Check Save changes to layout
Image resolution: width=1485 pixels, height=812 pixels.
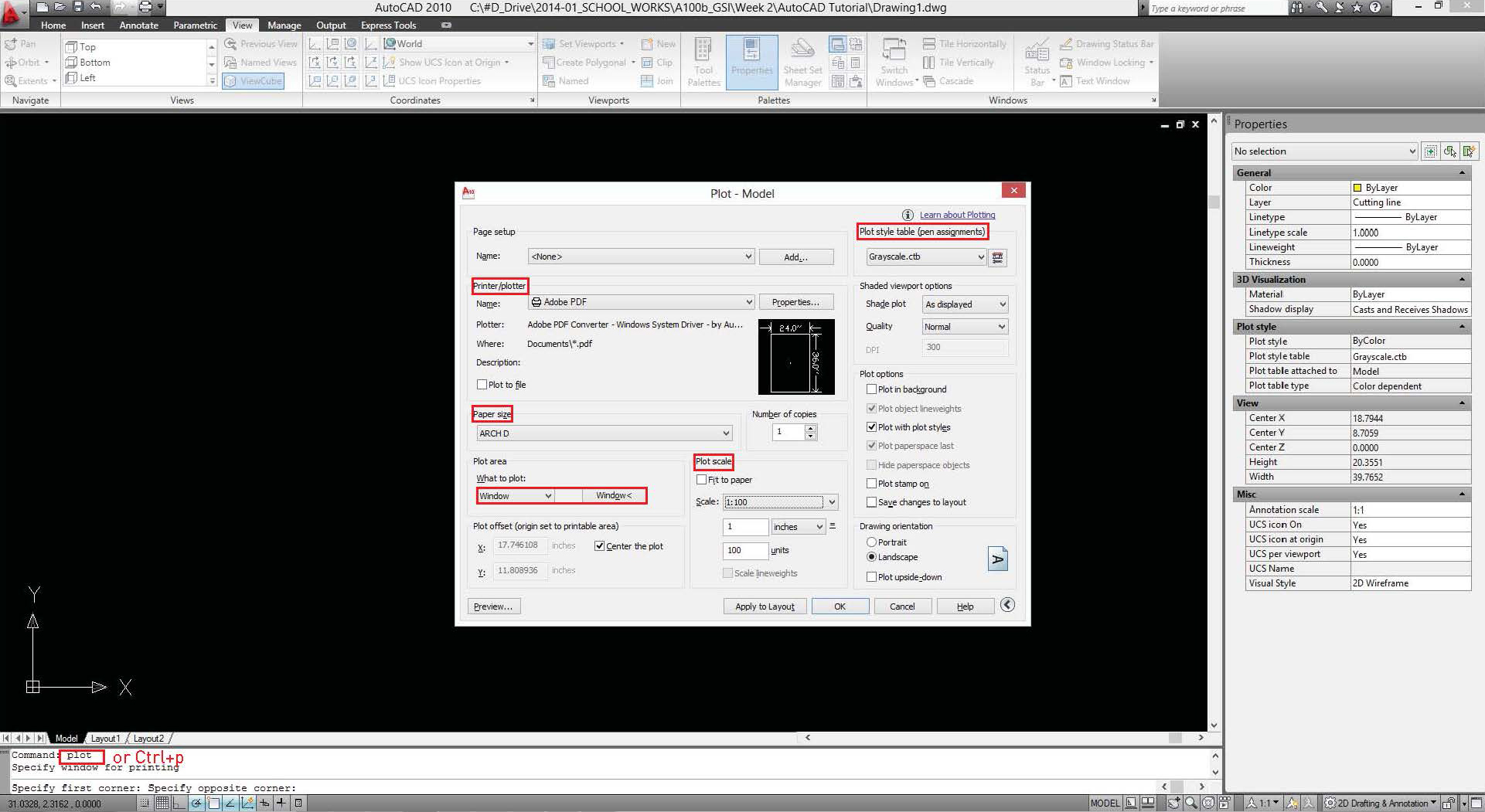(871, 502)
